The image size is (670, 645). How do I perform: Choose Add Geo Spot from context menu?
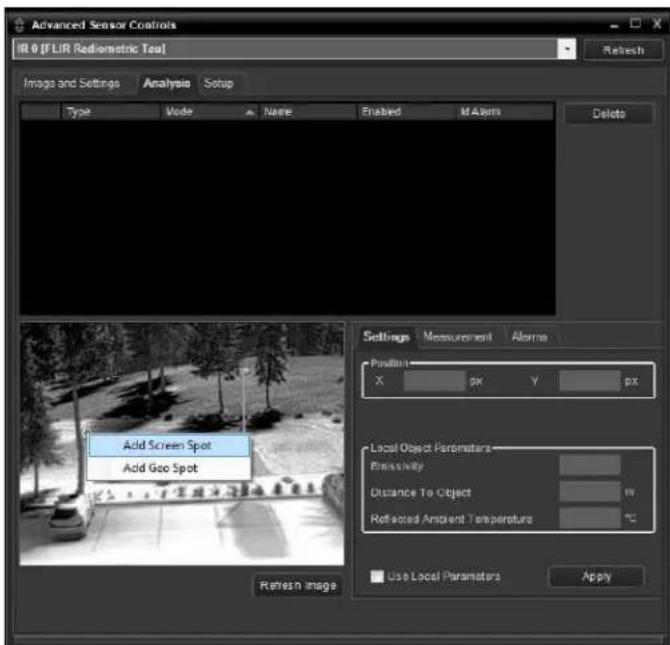pos(168,468)
